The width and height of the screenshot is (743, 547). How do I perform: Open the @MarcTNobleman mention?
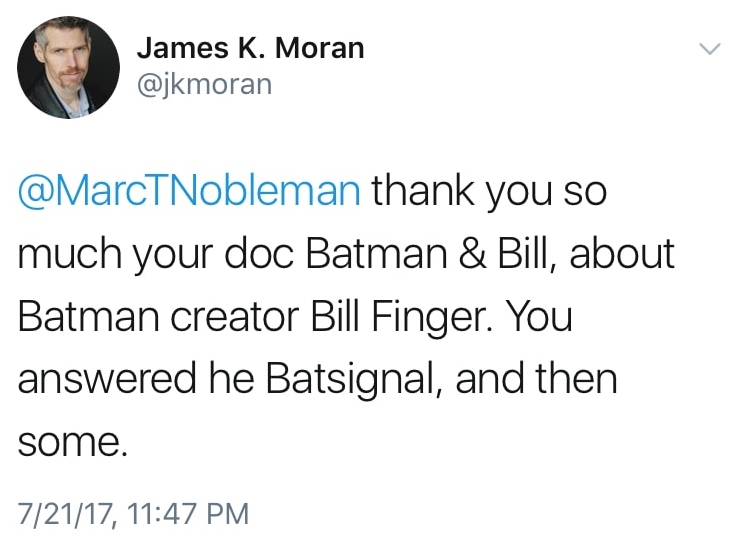pyautogui.click(x=189, y=191)
